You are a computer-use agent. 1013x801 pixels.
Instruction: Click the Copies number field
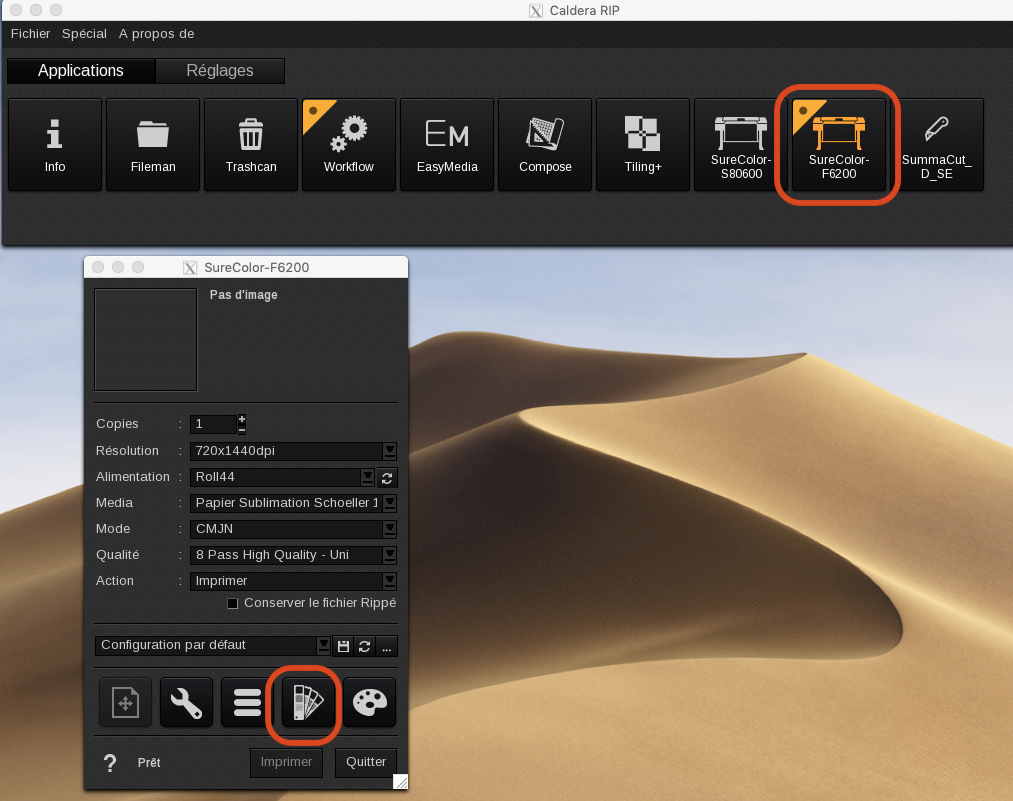(x=214, y=424)
